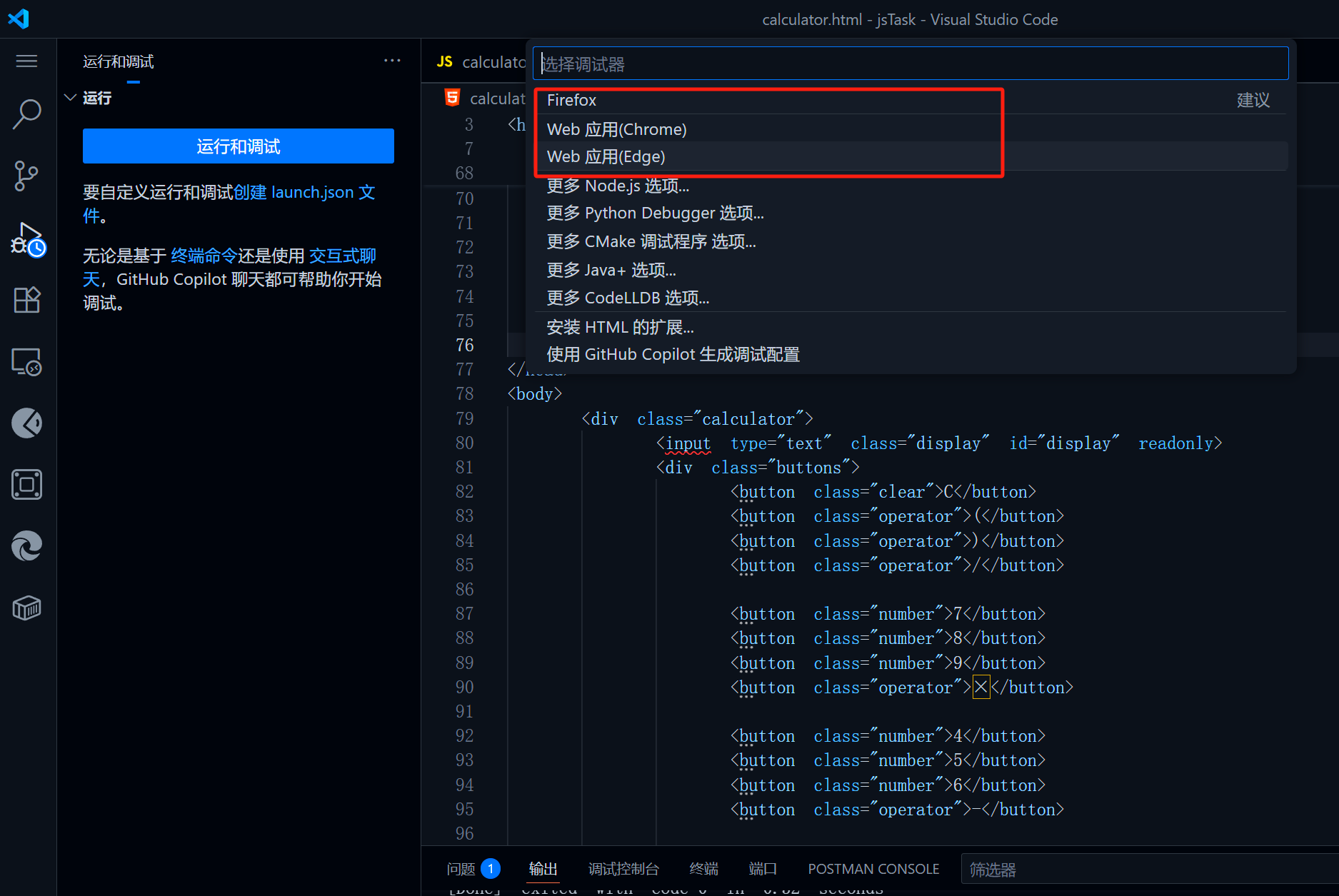Choose 更多 CMake 调试程序 选项
This screenshot has height=896, width=1339.
[x=911, y=242]
